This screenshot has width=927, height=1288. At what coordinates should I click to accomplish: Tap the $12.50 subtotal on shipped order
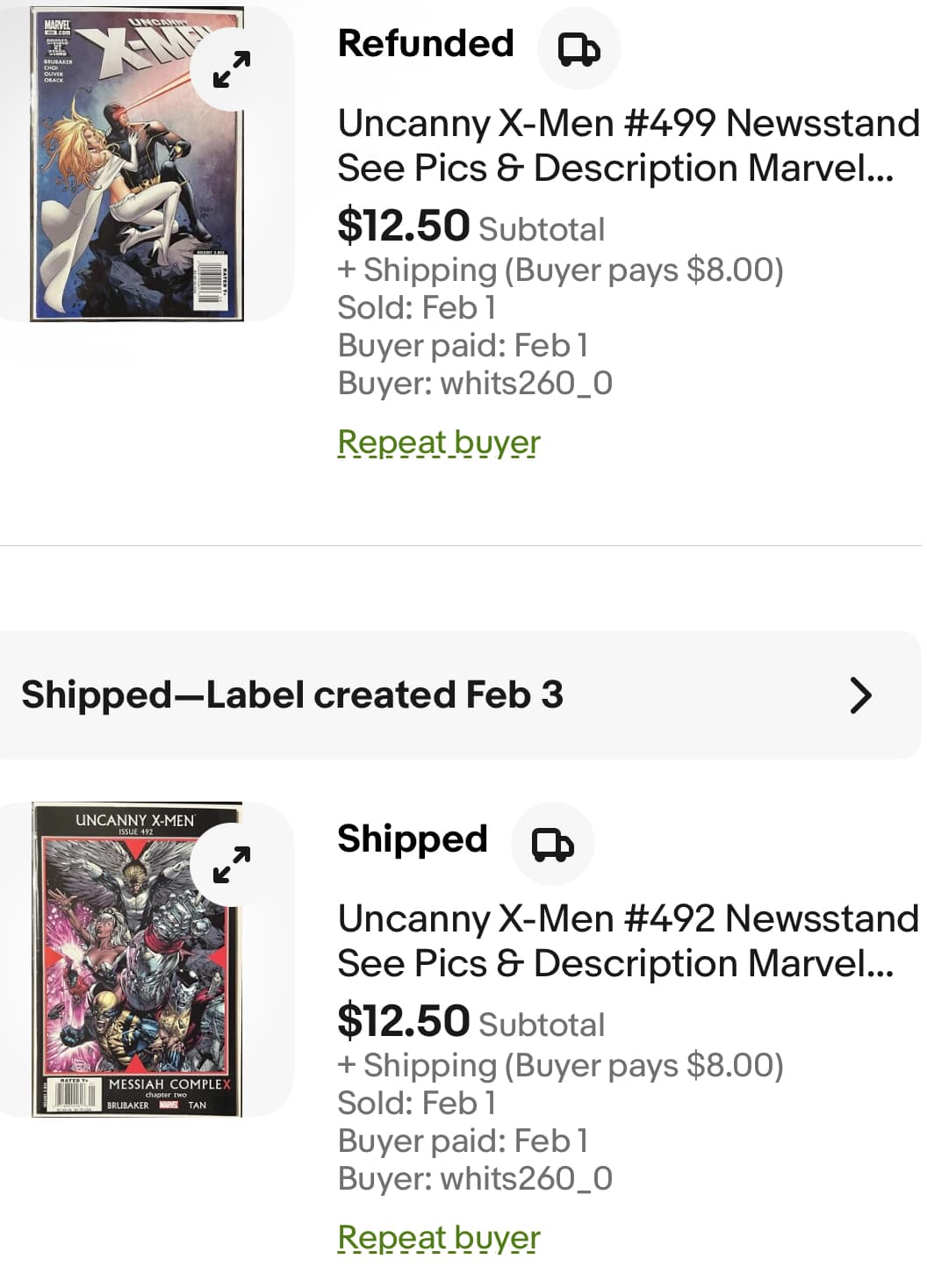click(404, 1021)
